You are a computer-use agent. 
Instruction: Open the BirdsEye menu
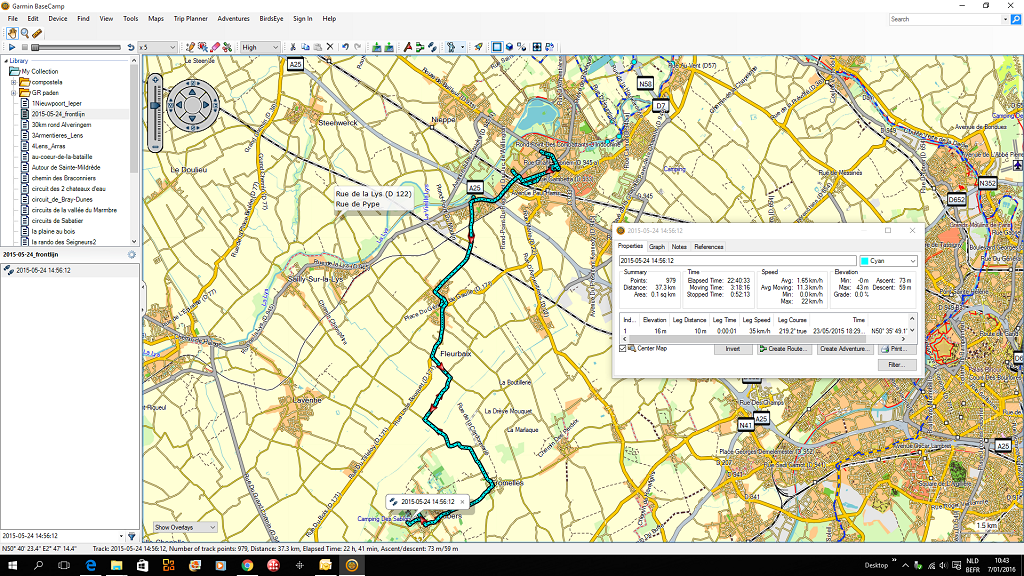(x=271, y=19)
